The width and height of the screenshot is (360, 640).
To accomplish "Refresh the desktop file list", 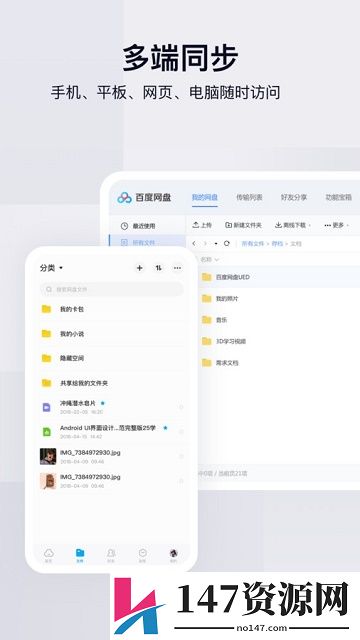I will pyautogui.click(x=227, y=243).
